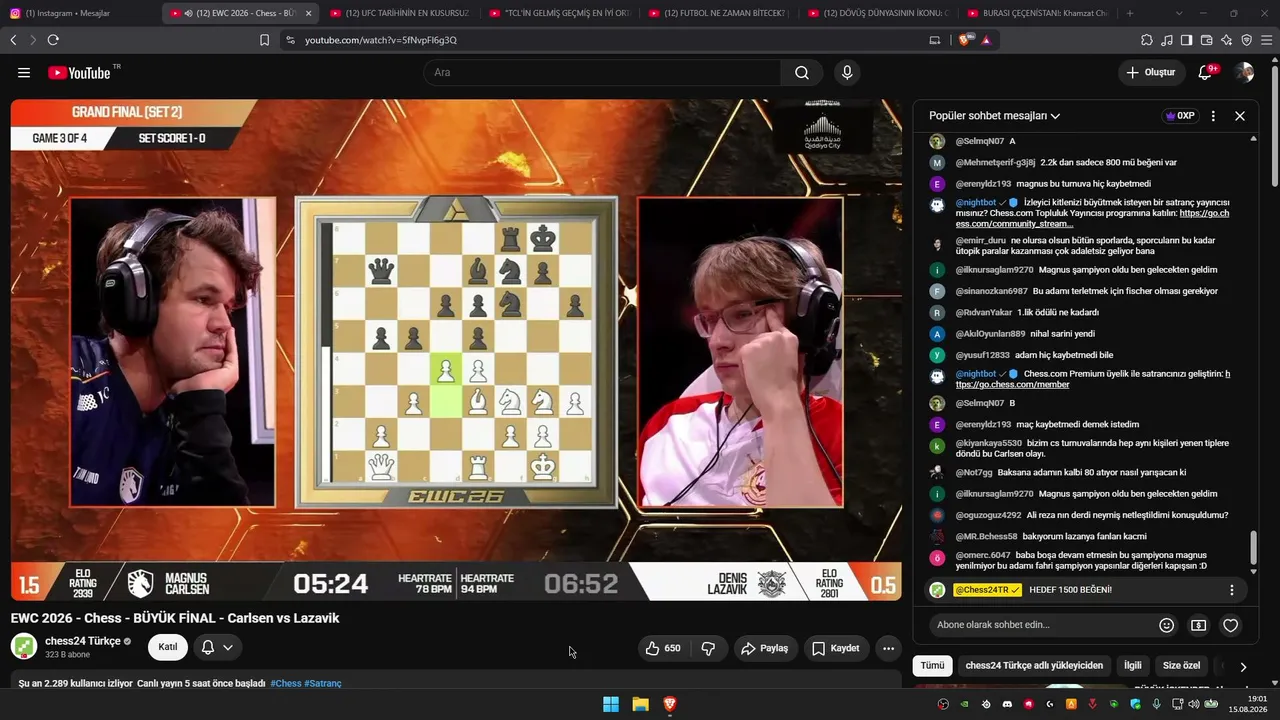Screen dimensions: 1280x720
Task: Like the video with thumbs up
Action: coord(663,648)
